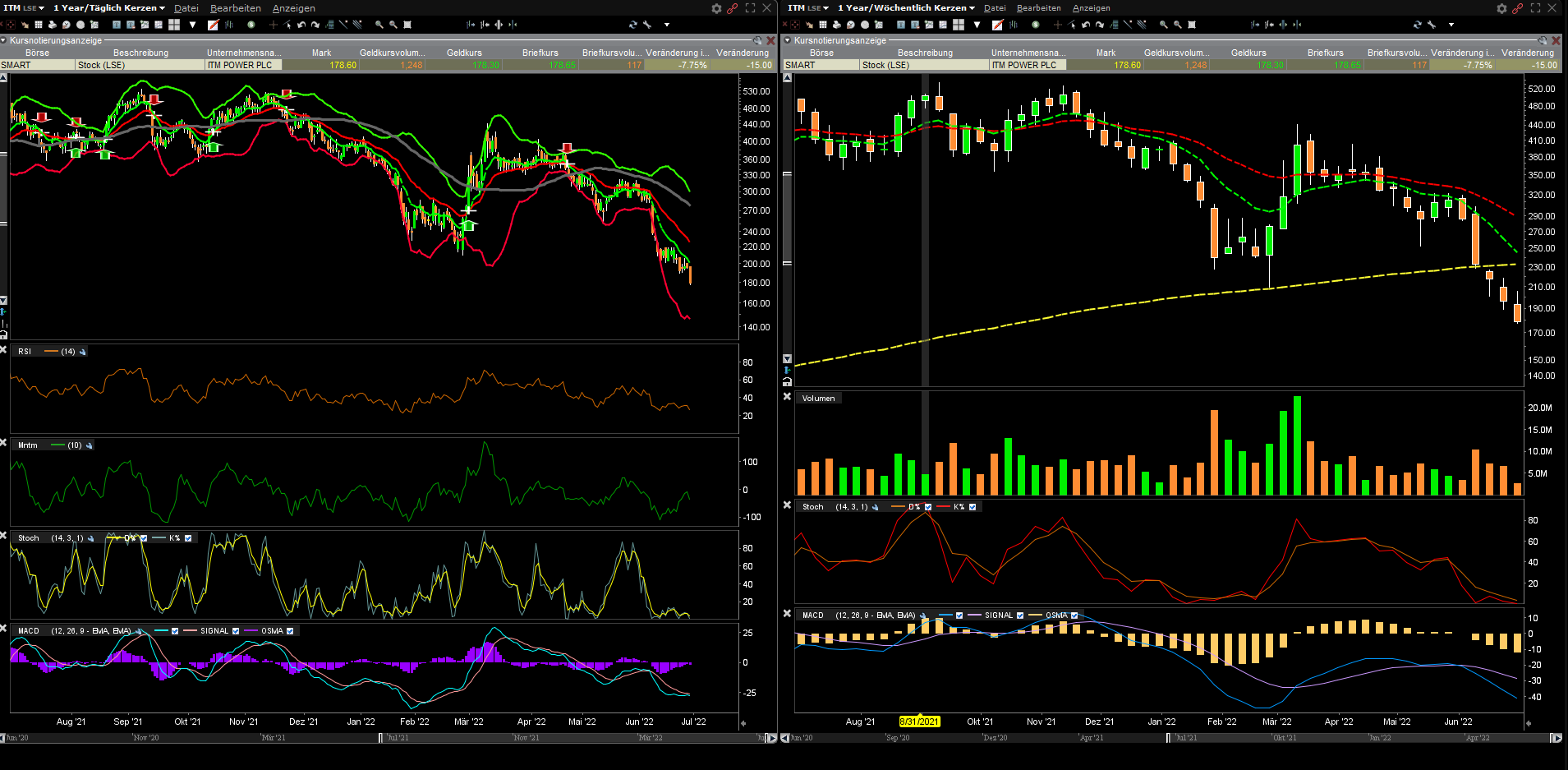Click print icon in daily chart toolbar

click(52, 25)
